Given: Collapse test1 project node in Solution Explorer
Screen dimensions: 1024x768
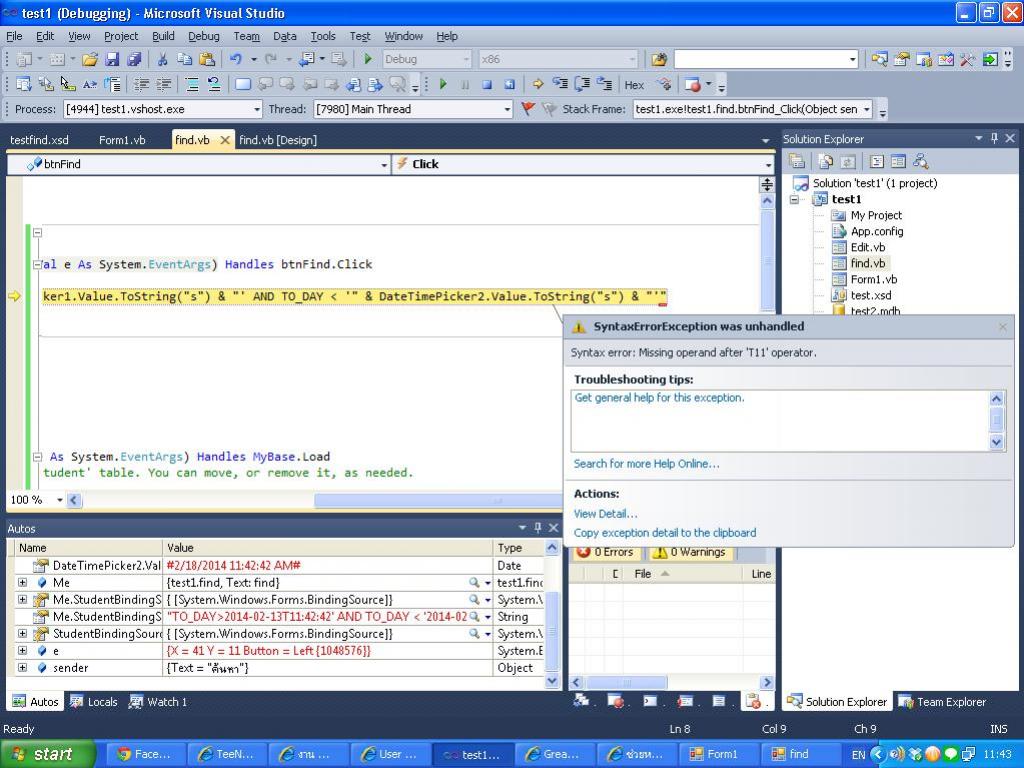Looking at the screenshot, I should click(x=794, y=199).
